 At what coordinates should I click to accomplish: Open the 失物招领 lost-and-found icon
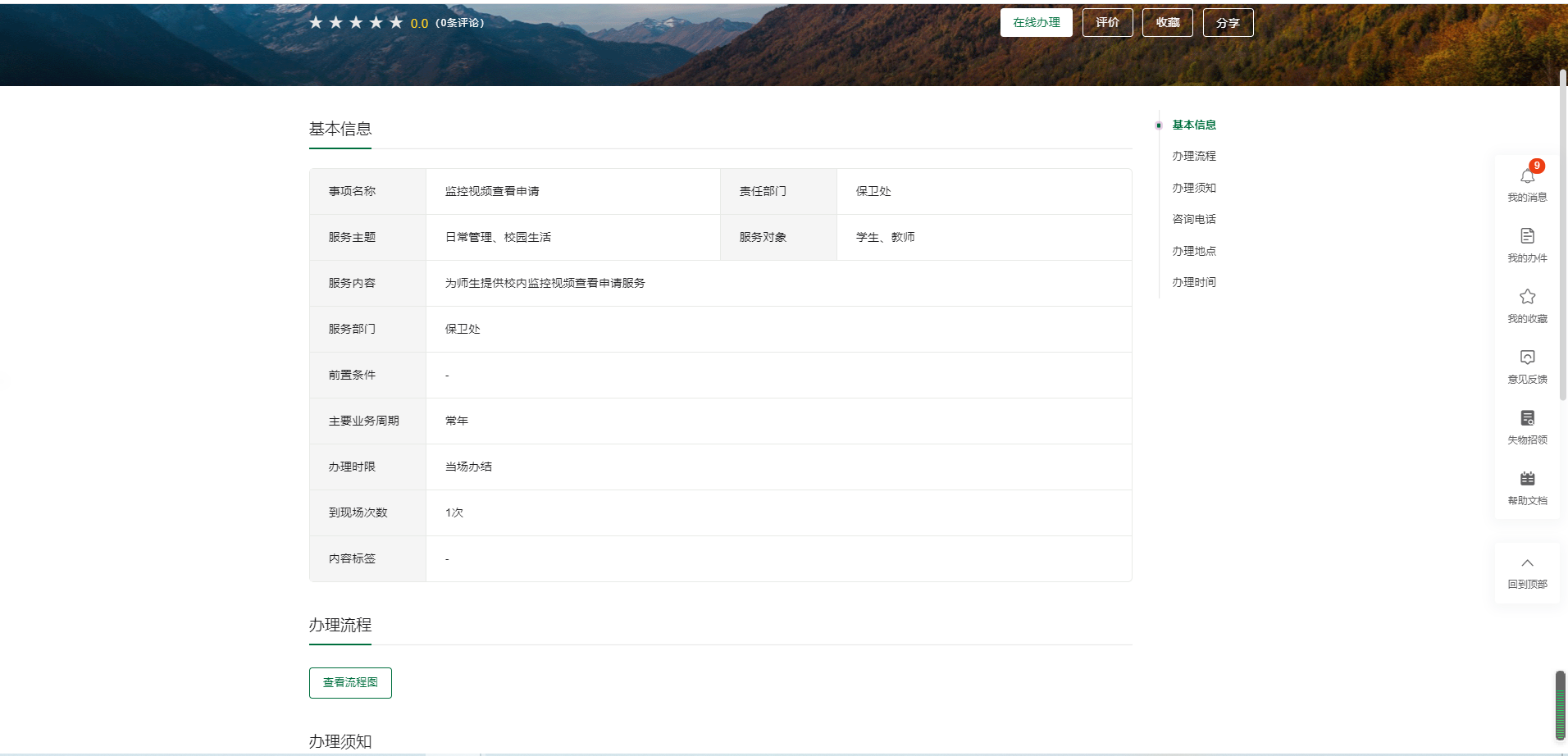coord(1527,418)
